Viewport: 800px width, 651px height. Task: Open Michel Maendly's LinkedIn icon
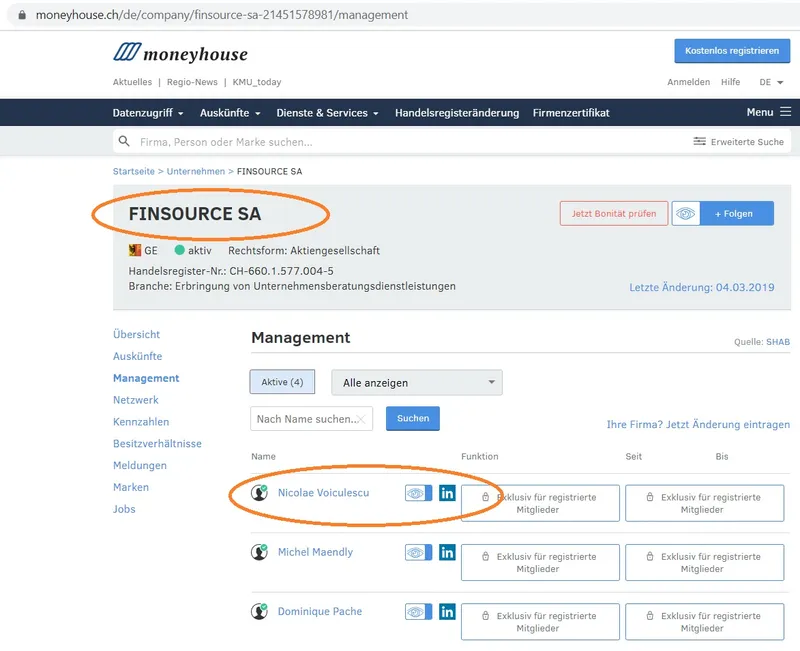pyautogui.click(x=447, y=552)
